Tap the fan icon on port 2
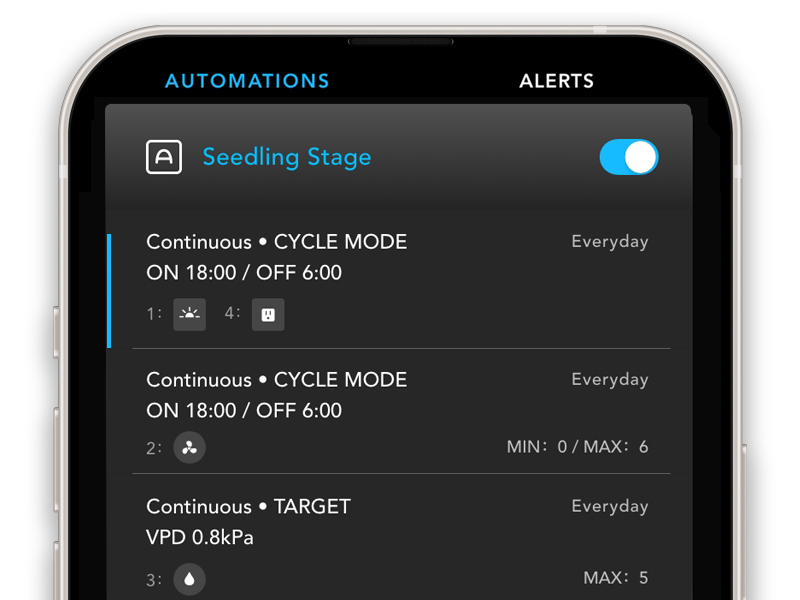This screenshot has height=600, width=800. tap(189, 447)
